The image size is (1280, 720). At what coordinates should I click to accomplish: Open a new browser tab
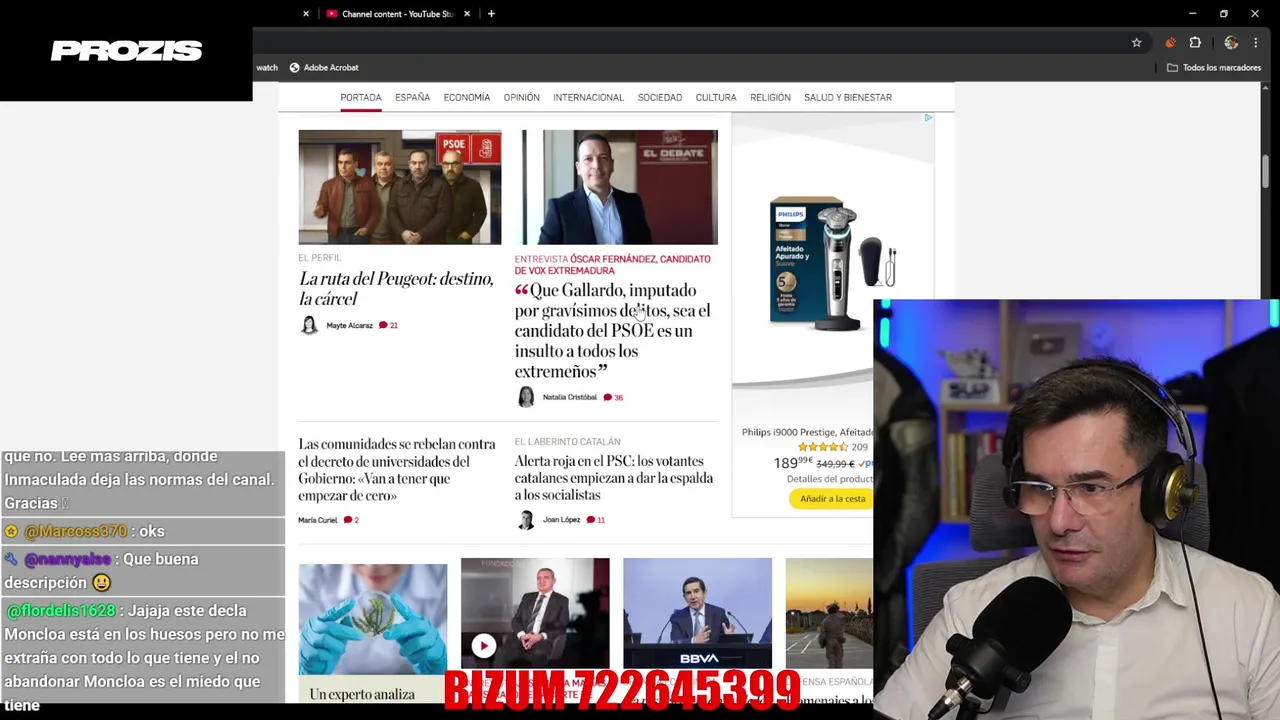(x=491, y=14)
